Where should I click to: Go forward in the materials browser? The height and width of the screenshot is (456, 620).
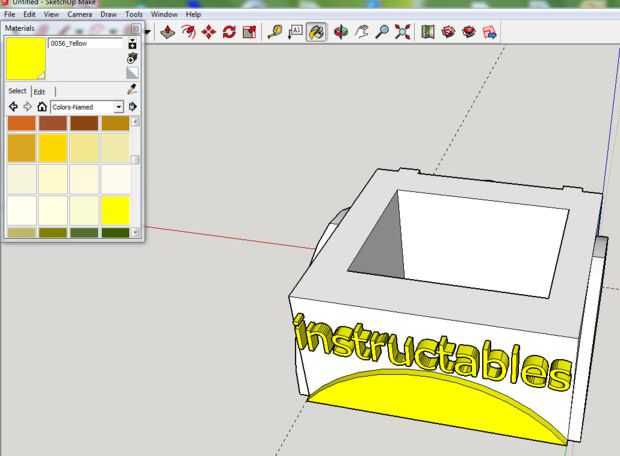tap(27, 107)
